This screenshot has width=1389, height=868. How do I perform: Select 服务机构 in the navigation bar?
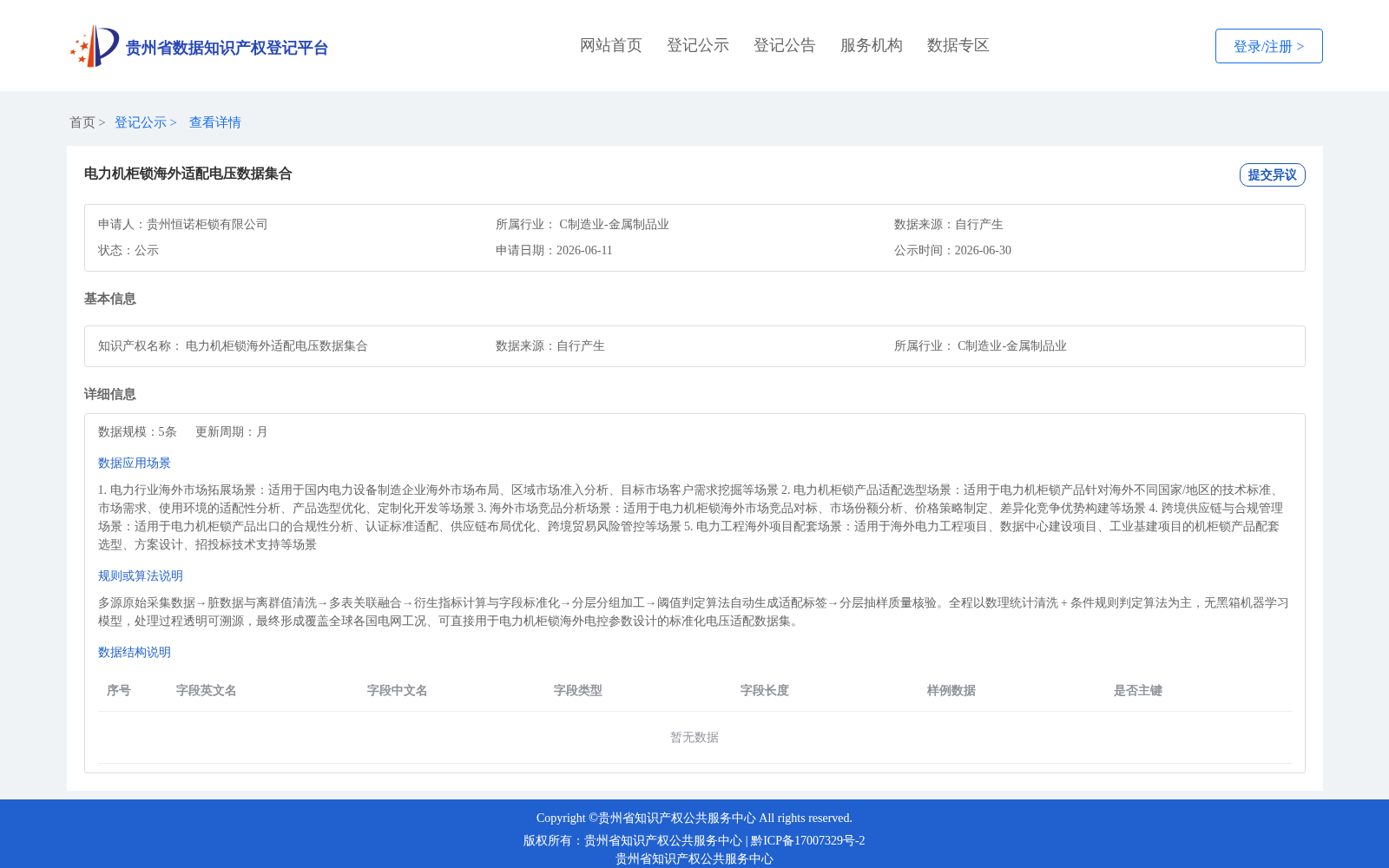click(x=872, y=45)
